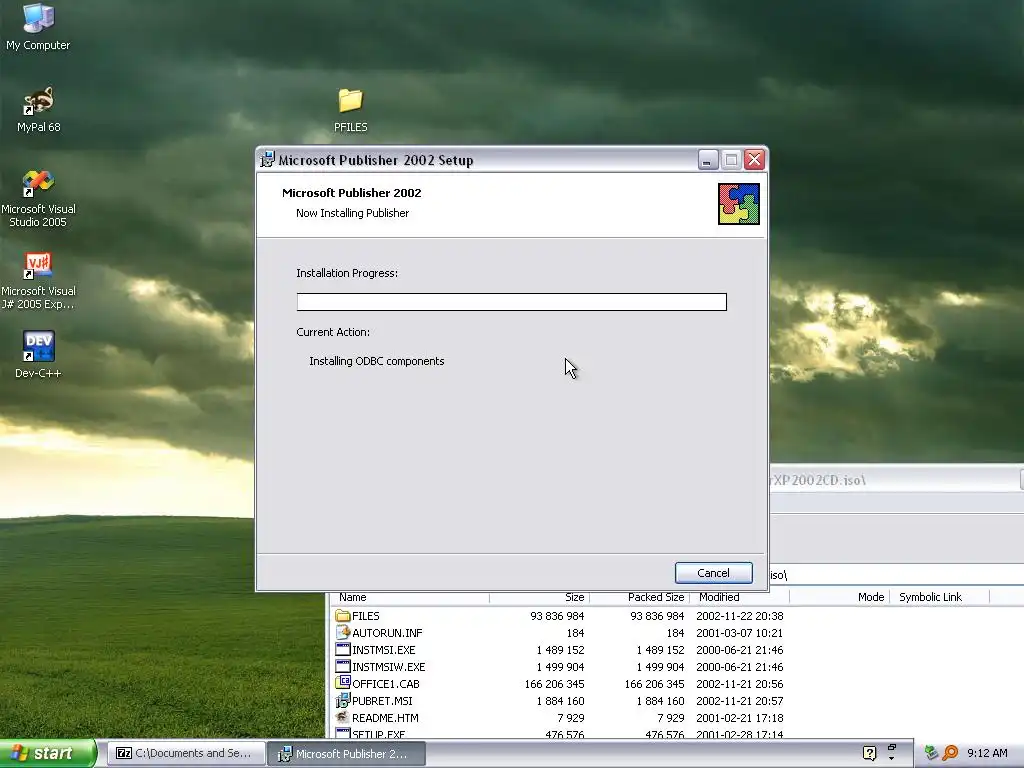1024x768 pixels.
Task: Click the INSTMSI.EXE file icon
Action: pos(343,650)
